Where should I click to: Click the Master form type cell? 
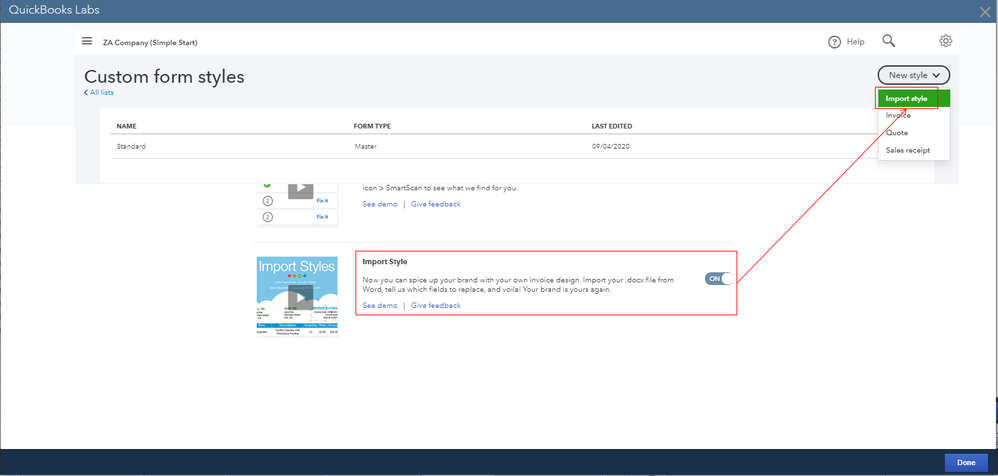click(366, 146)
